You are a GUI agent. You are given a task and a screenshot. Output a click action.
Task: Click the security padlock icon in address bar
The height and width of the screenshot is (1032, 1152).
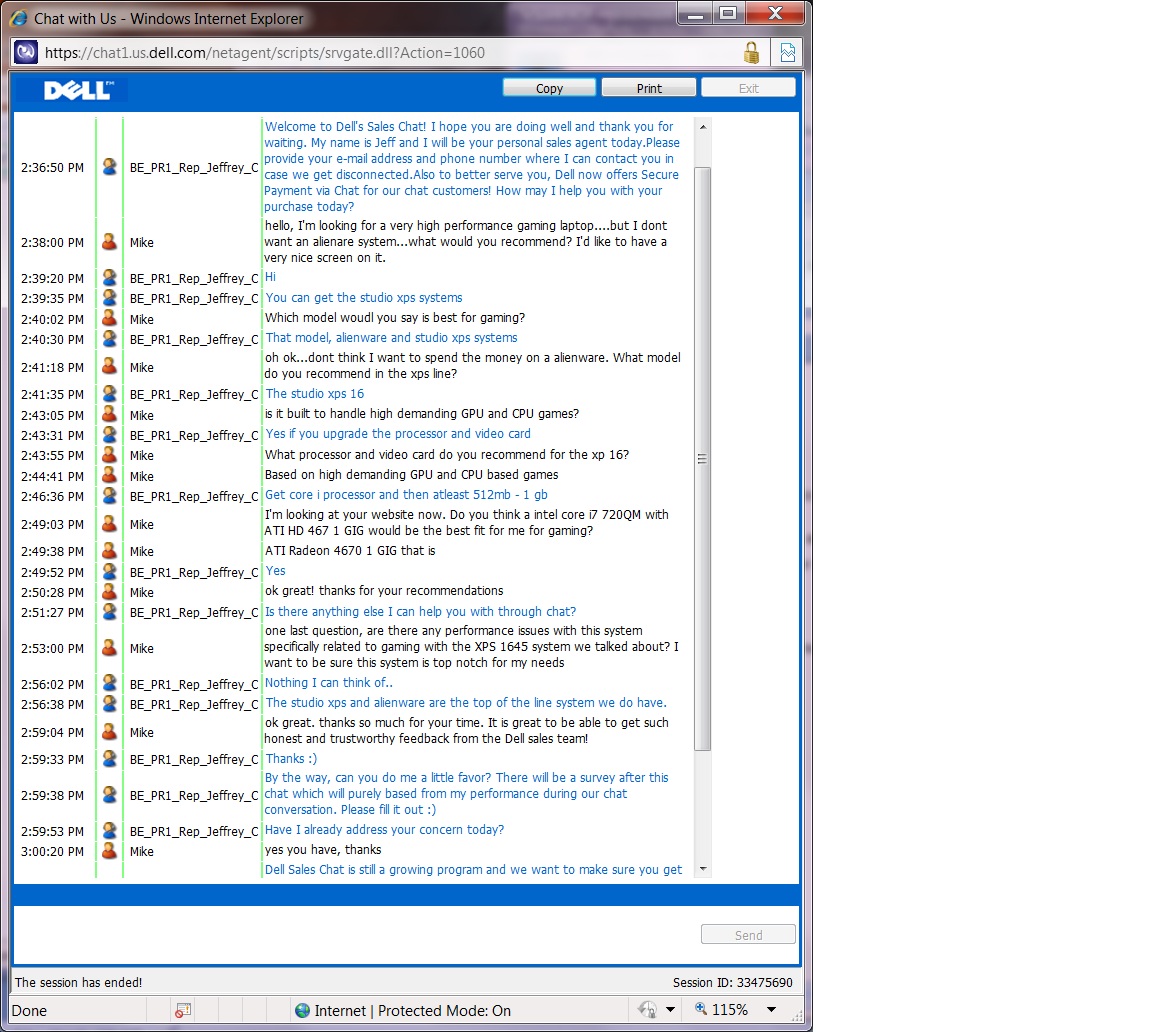751,52
